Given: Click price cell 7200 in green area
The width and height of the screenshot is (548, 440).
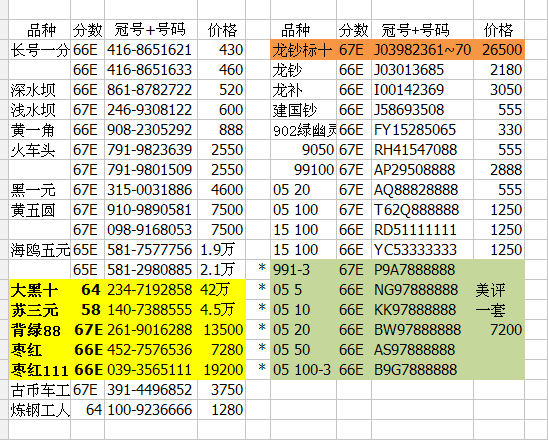Looking at the screenshot, I should coord(499,330).
